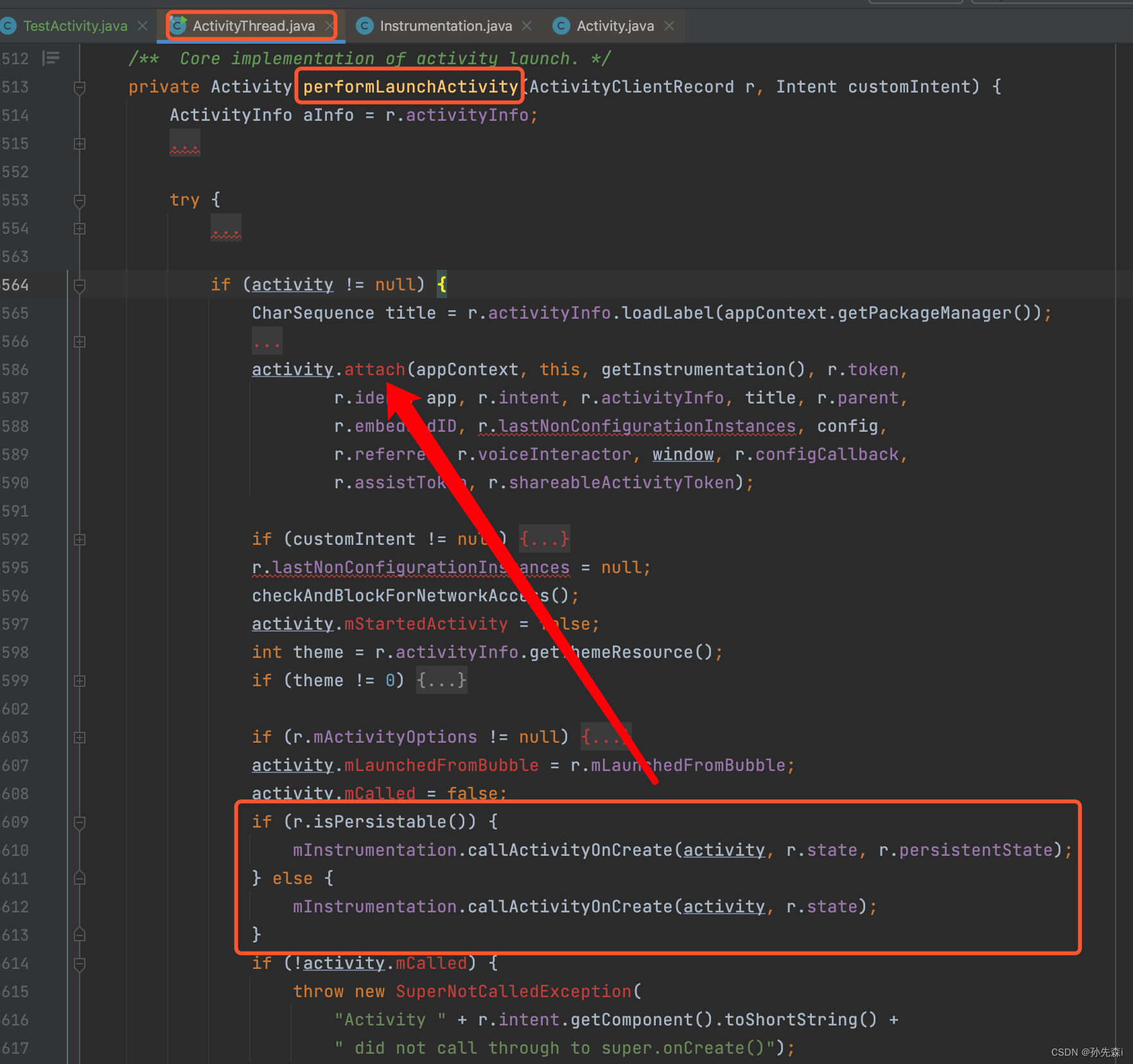
Task: Close the TestActivity.java tab
Action: coord(143,26)
